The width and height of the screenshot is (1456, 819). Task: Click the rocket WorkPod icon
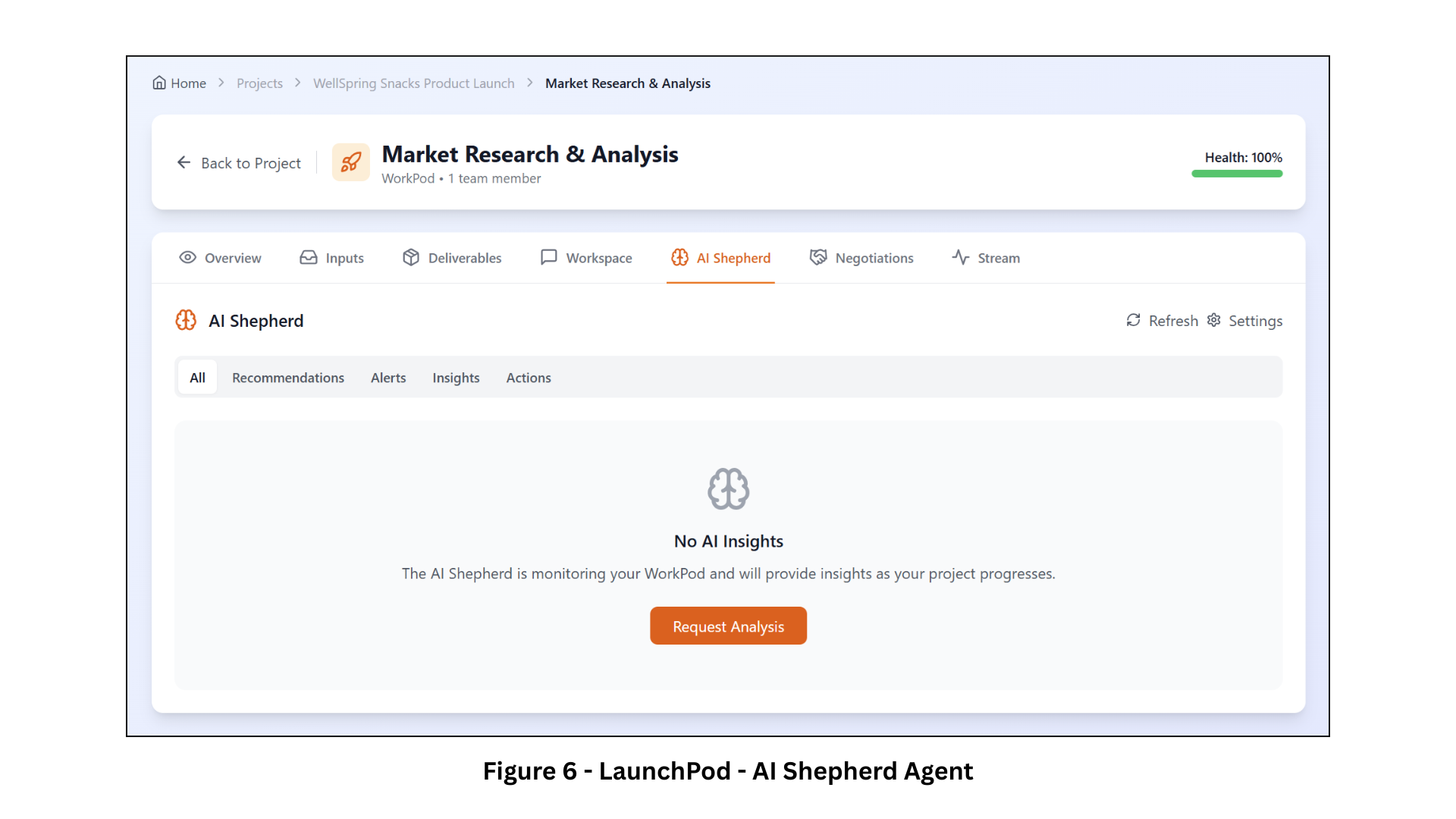tap(350, 162)
